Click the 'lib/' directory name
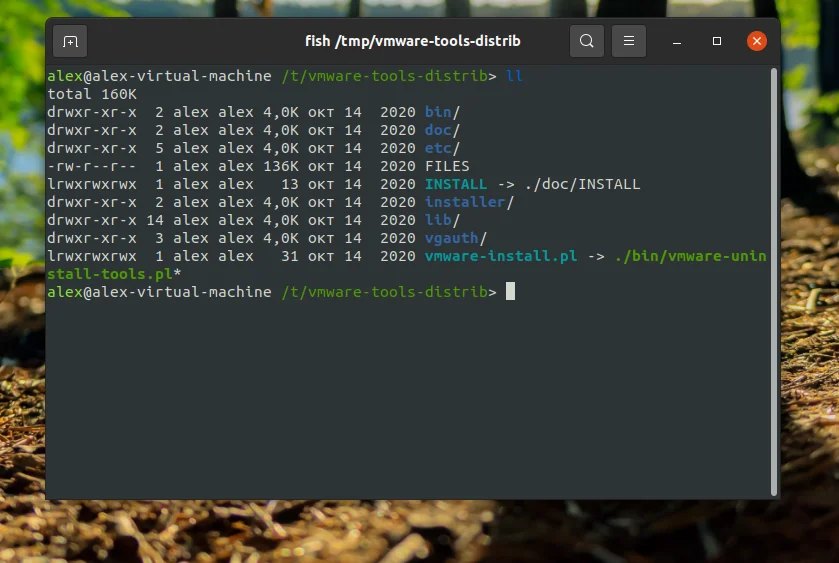 point(443,220)
